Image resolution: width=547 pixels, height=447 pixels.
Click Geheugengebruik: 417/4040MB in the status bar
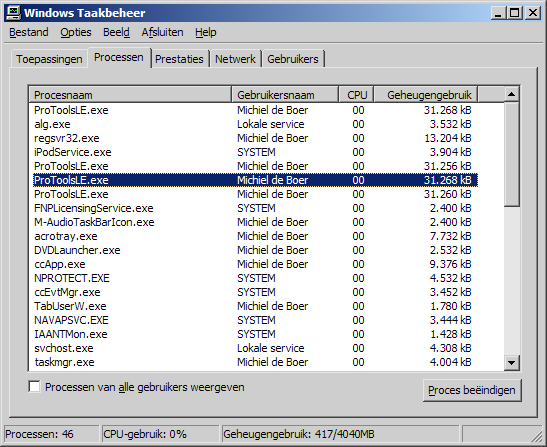click(340, 434)
